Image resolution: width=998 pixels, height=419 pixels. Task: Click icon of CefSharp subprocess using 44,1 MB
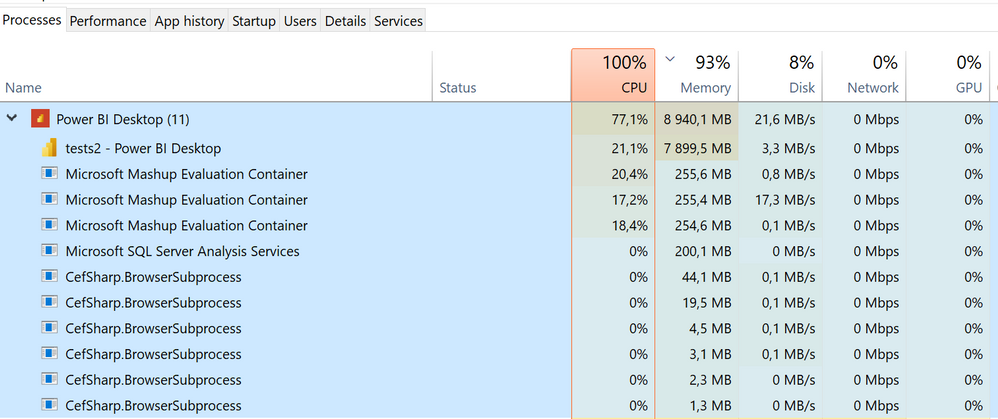[x=50, y=276]
